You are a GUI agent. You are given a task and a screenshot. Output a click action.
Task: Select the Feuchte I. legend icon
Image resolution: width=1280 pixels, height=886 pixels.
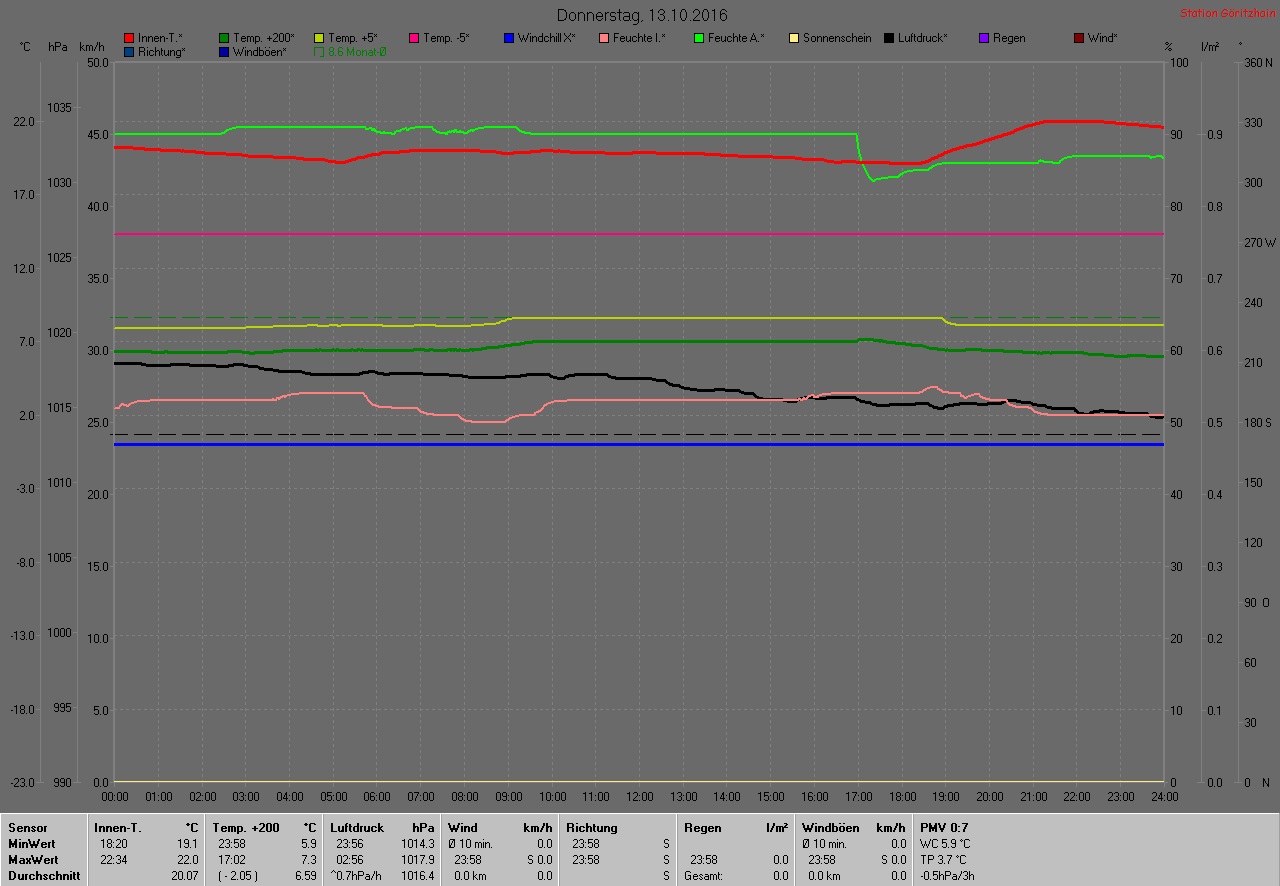pyautogui.click(x=604, y=38)
